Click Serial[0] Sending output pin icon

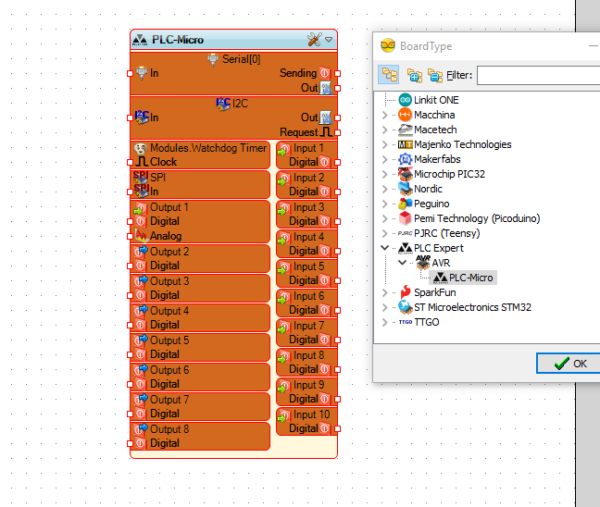(x=324, y=73)
